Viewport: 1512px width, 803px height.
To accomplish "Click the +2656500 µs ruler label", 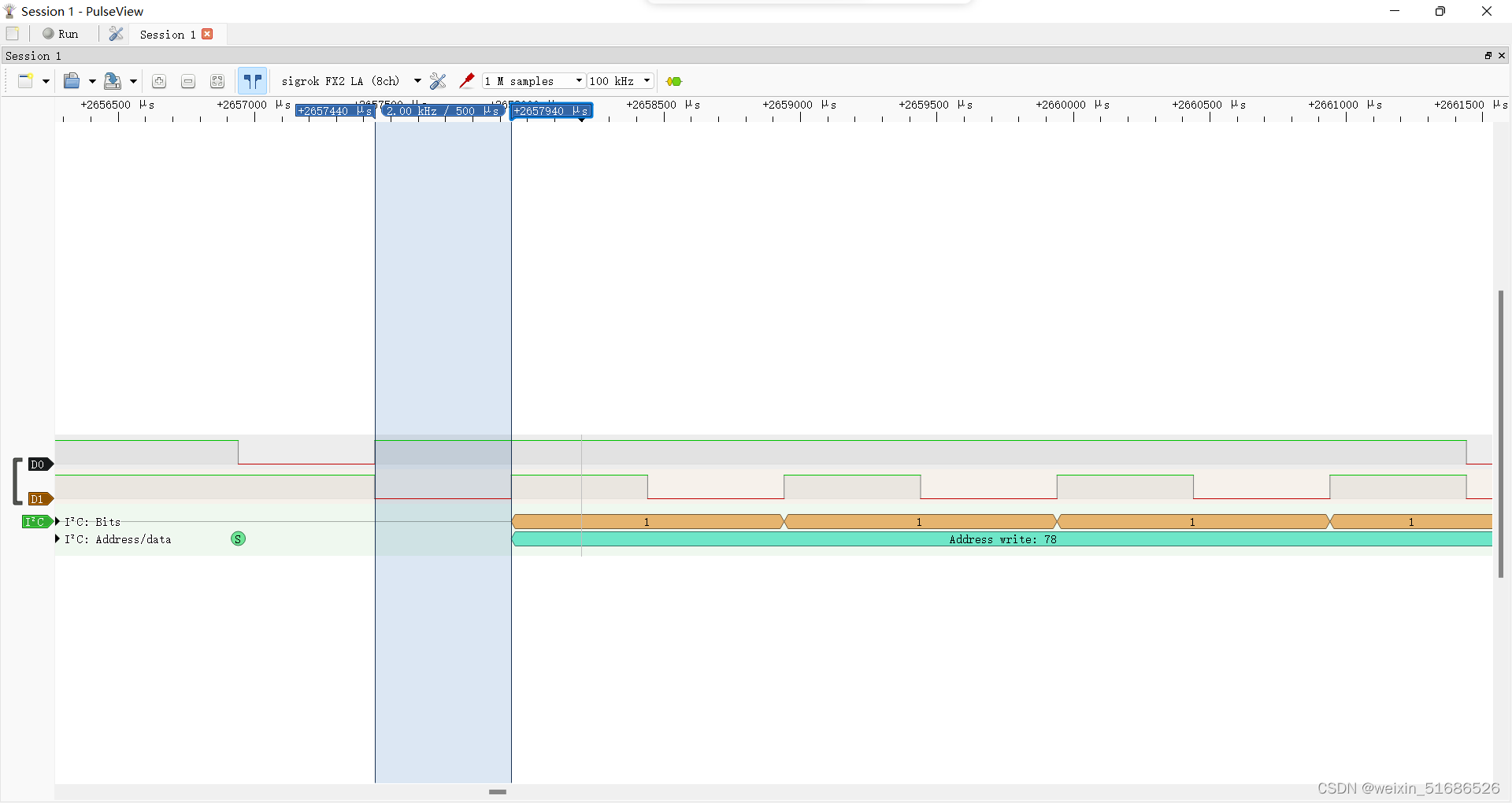I will pos(117,105).
